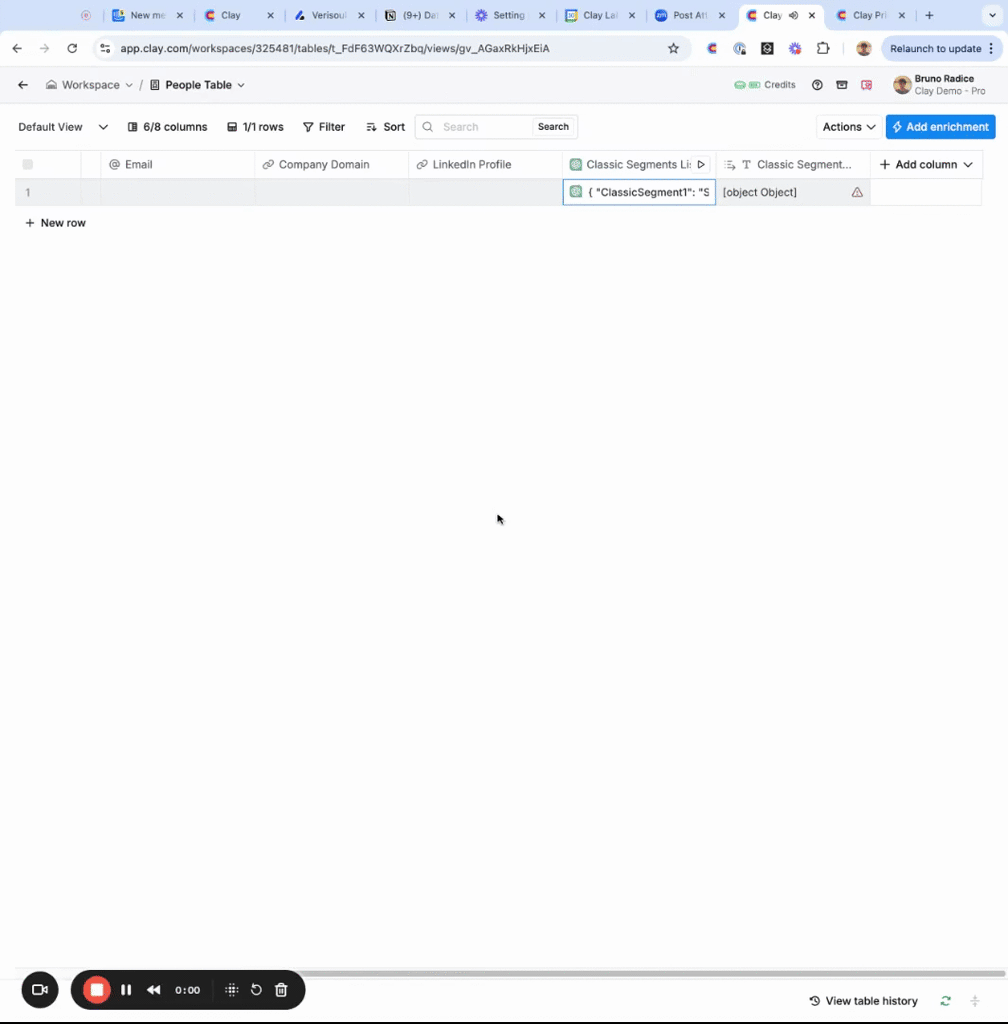This screenshot has height=1024, width=1008.
Task: Click the refresh sync icon beside table history
Action: click(x=945, y=1000)
